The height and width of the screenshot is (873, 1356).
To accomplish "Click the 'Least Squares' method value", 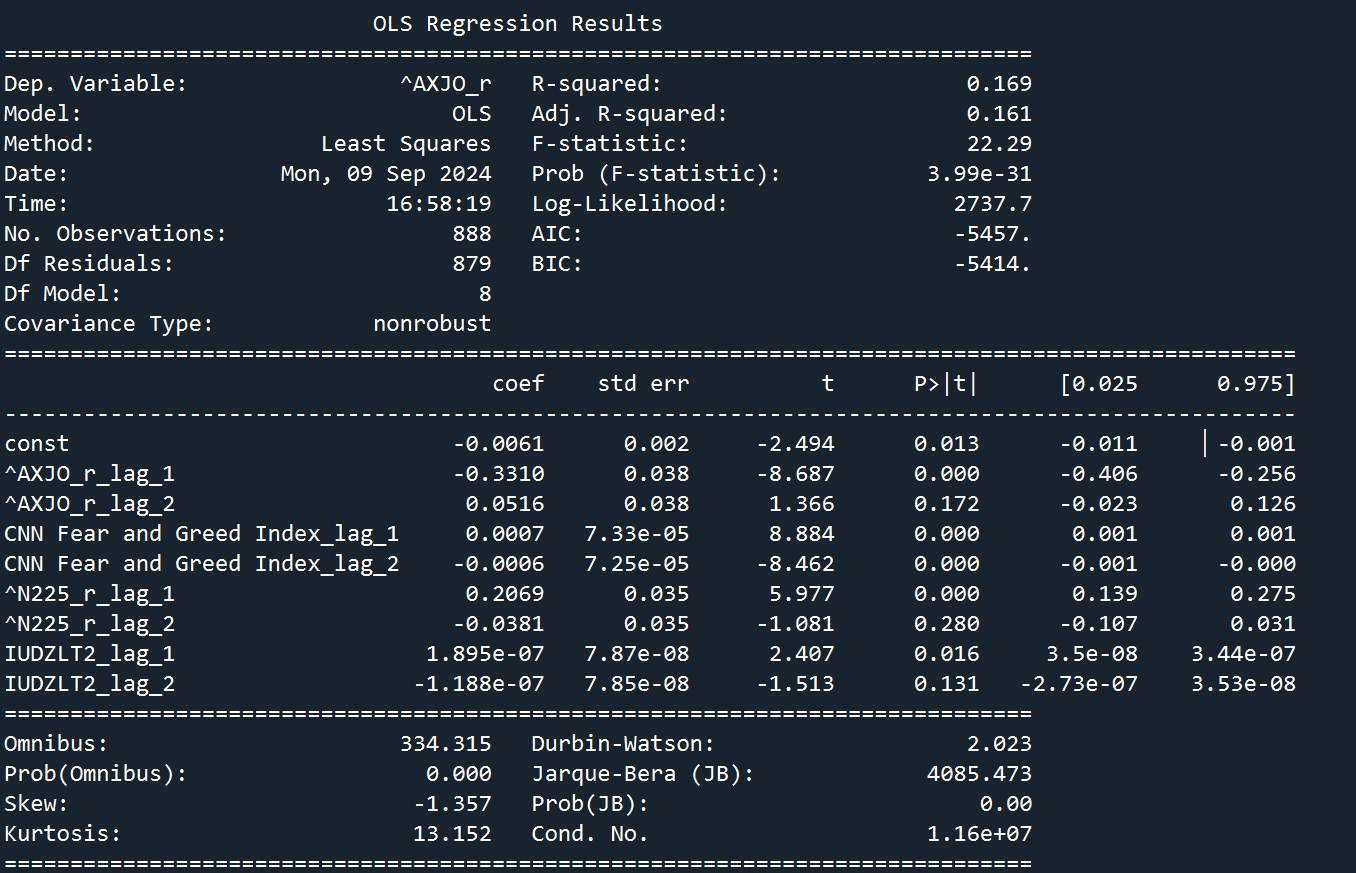I will 406,144.
